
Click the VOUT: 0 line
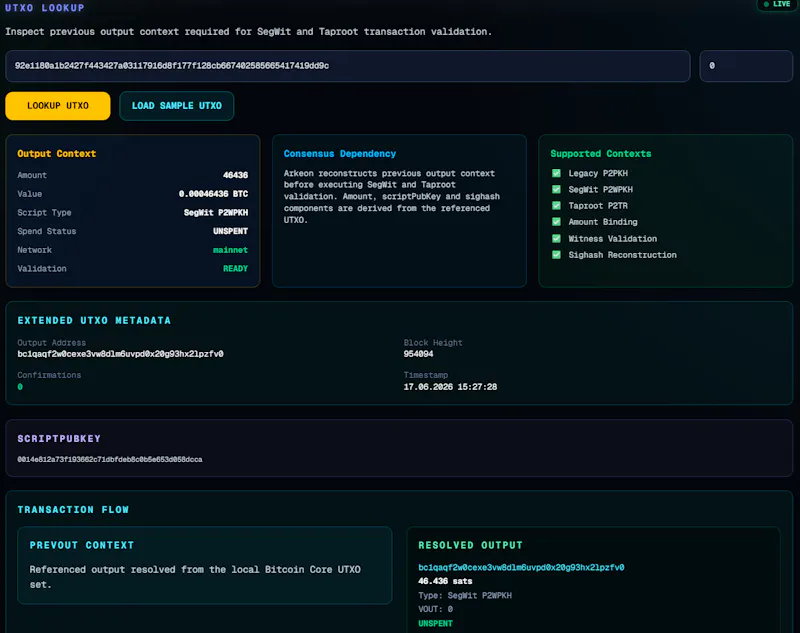pos(435,609)
